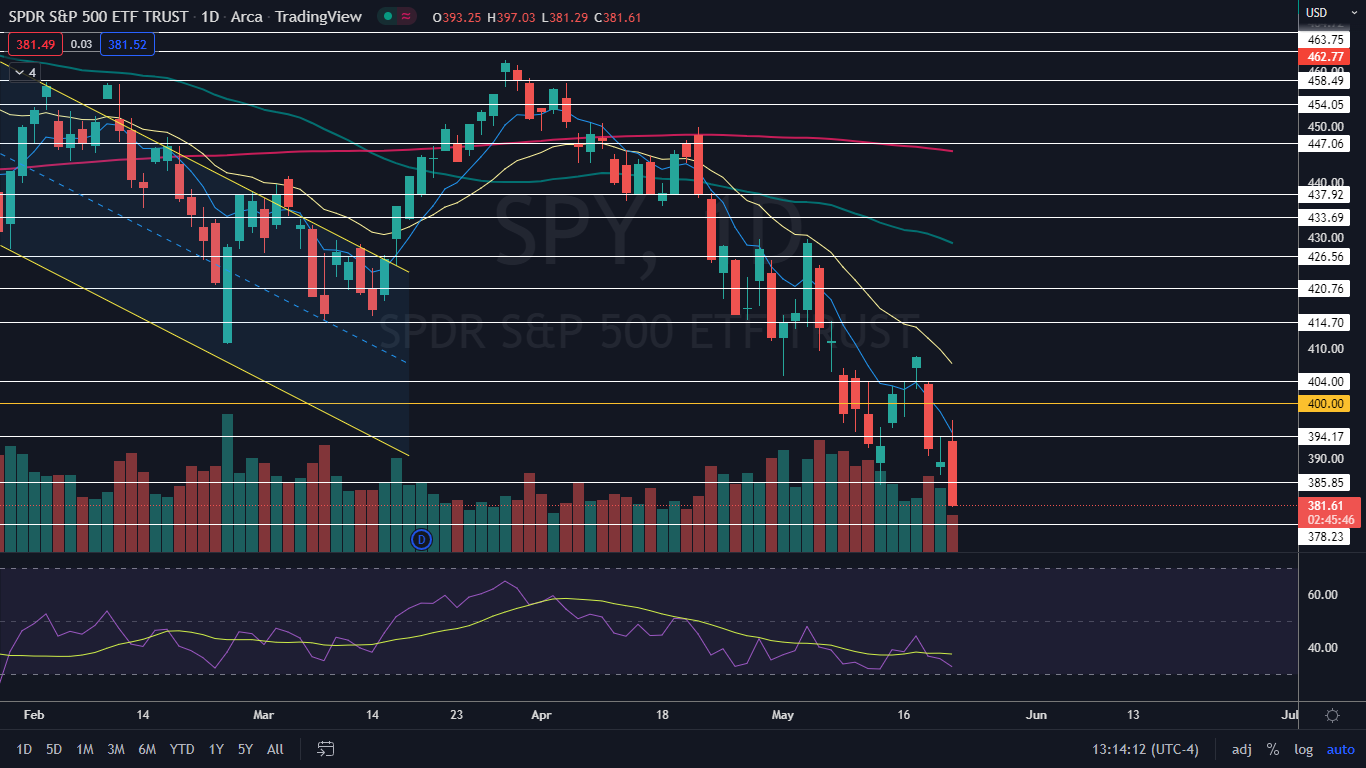The height and width of the screenshot is (768, 1366).
Task: Click the 463.75 price level label
Action: [1325, 39]
